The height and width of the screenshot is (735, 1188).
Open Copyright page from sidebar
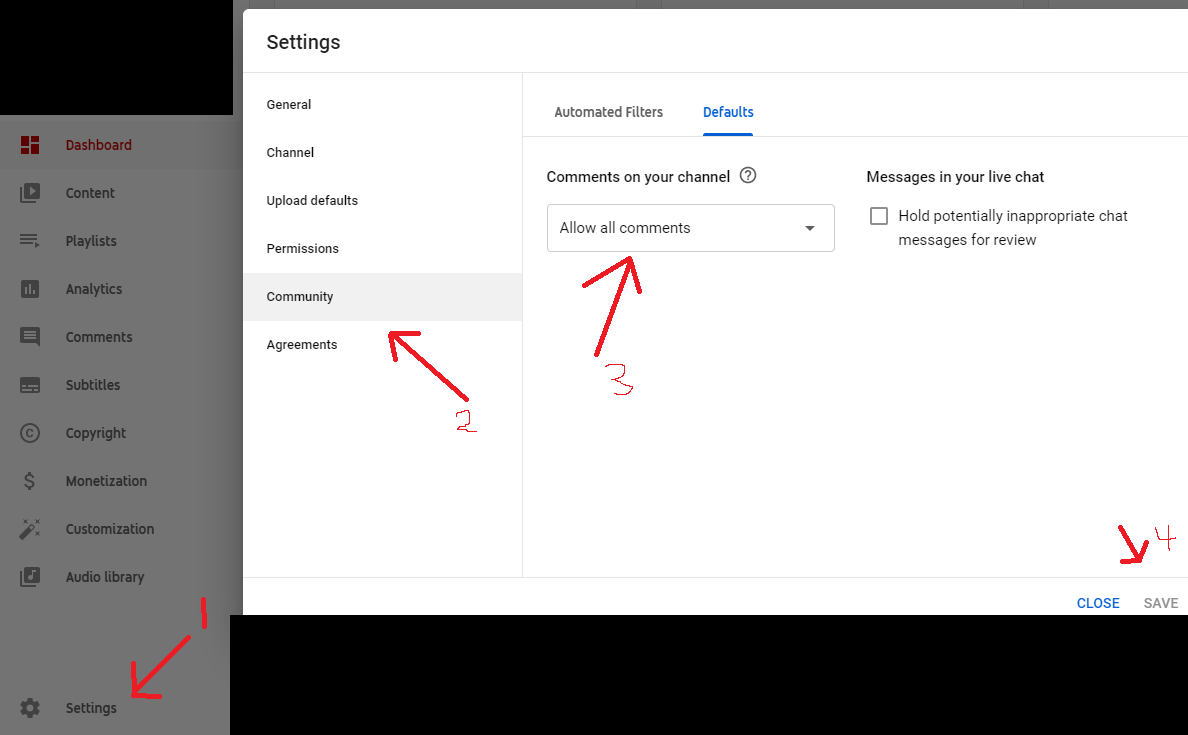pyautogui.click(x=96, y=433)
